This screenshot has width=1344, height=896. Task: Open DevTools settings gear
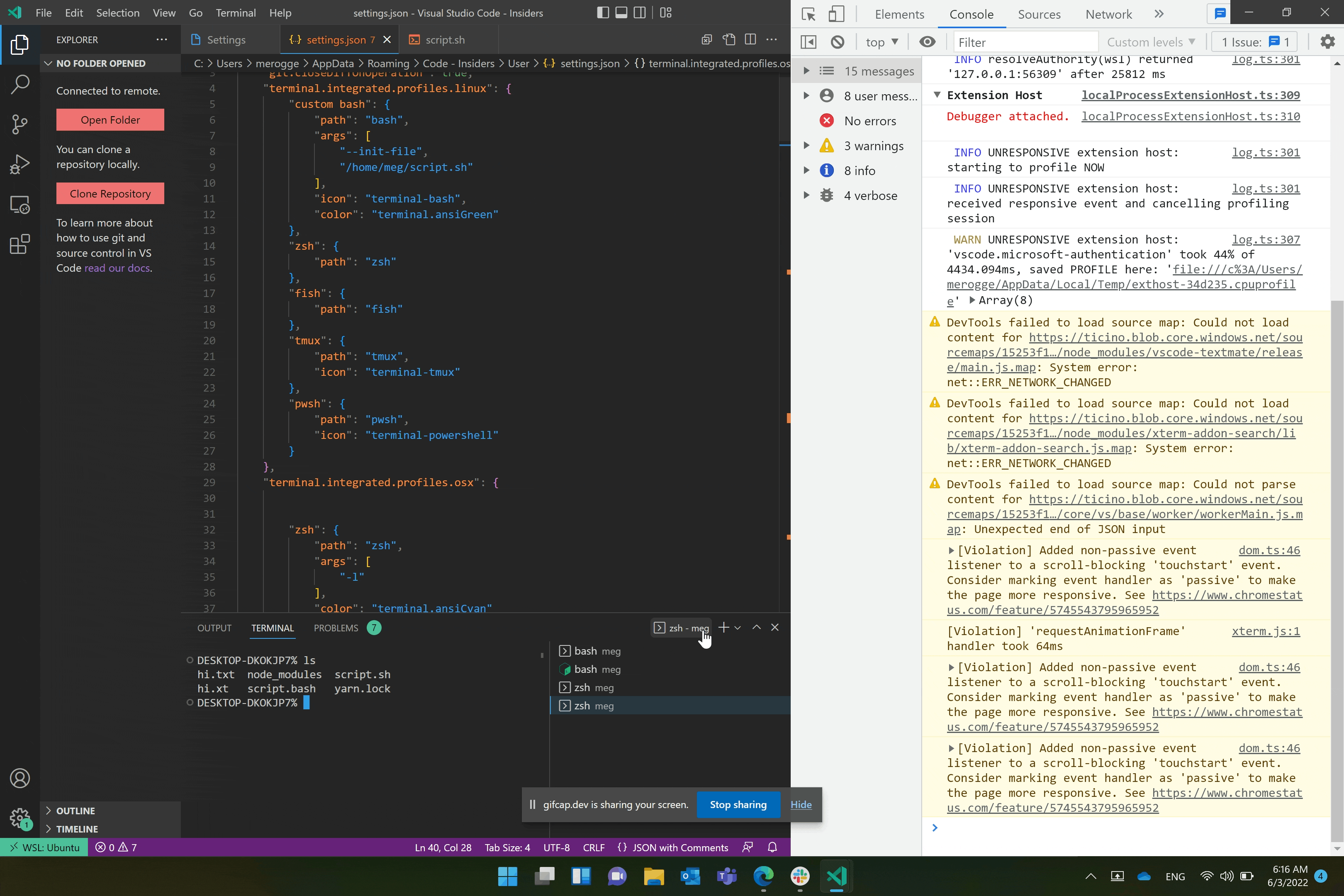(1327, 41)
